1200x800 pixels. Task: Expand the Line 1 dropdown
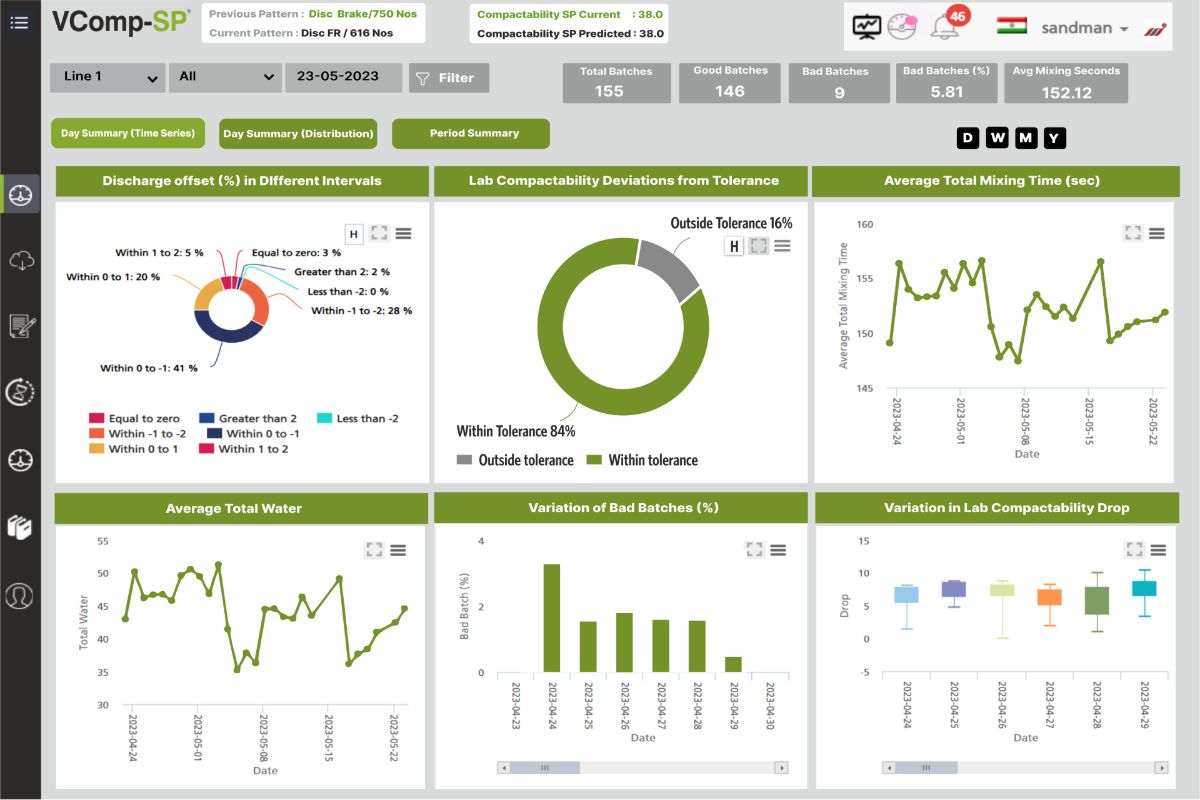pos(108,77)
